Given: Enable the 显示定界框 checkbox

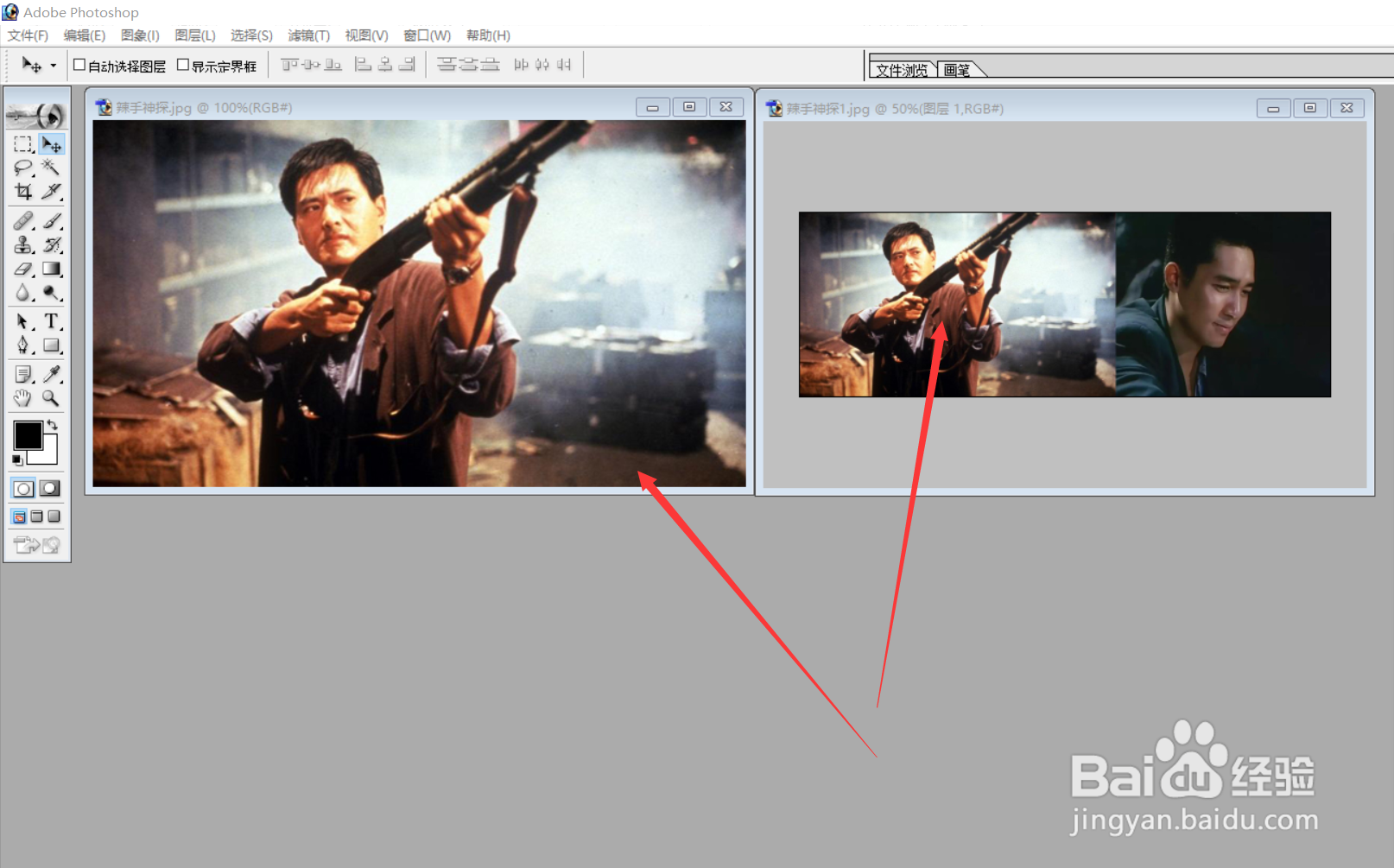Looking at the screenshot, I should [183, 65].
